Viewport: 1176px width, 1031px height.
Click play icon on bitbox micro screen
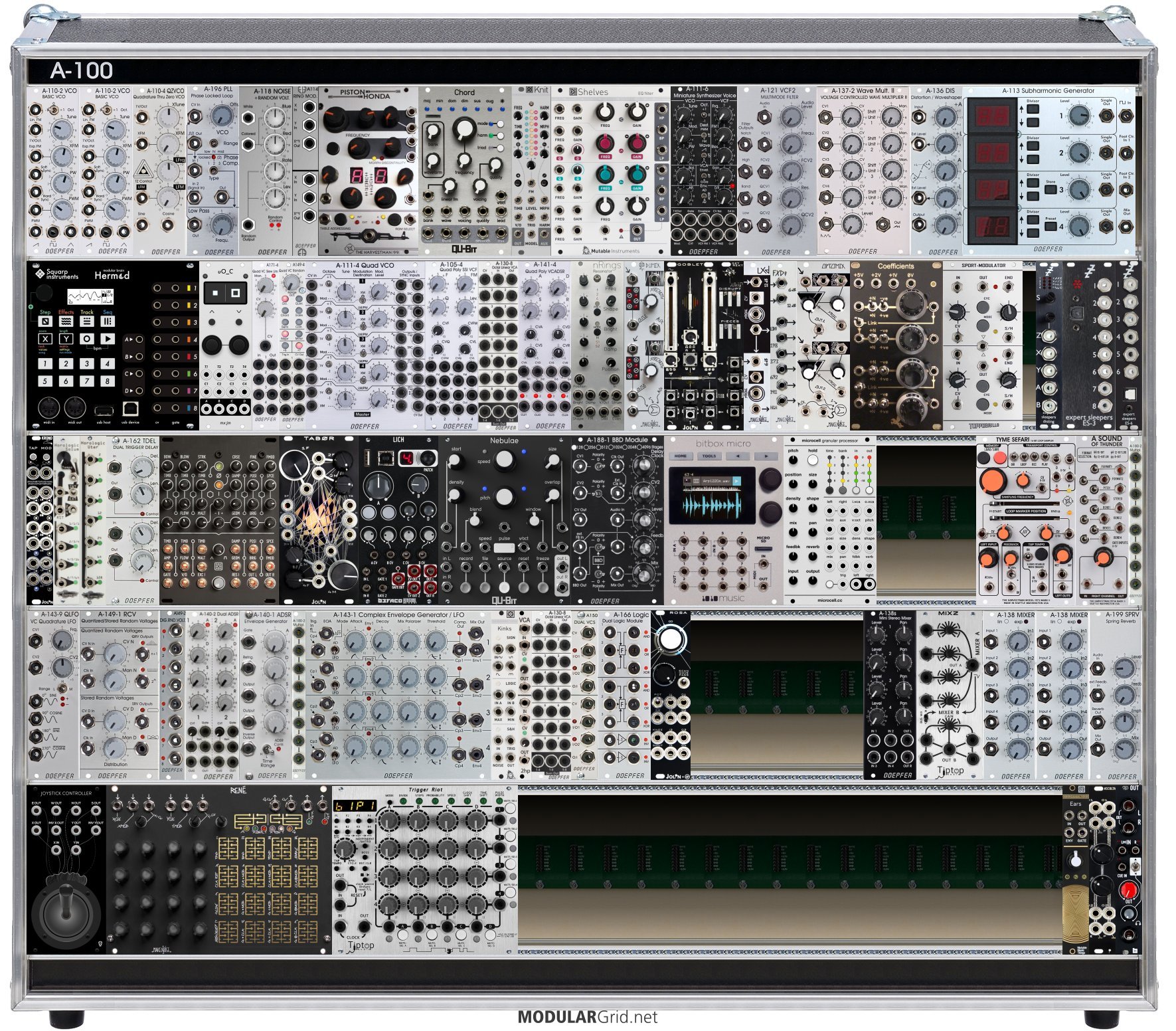(x=737, y=480)
